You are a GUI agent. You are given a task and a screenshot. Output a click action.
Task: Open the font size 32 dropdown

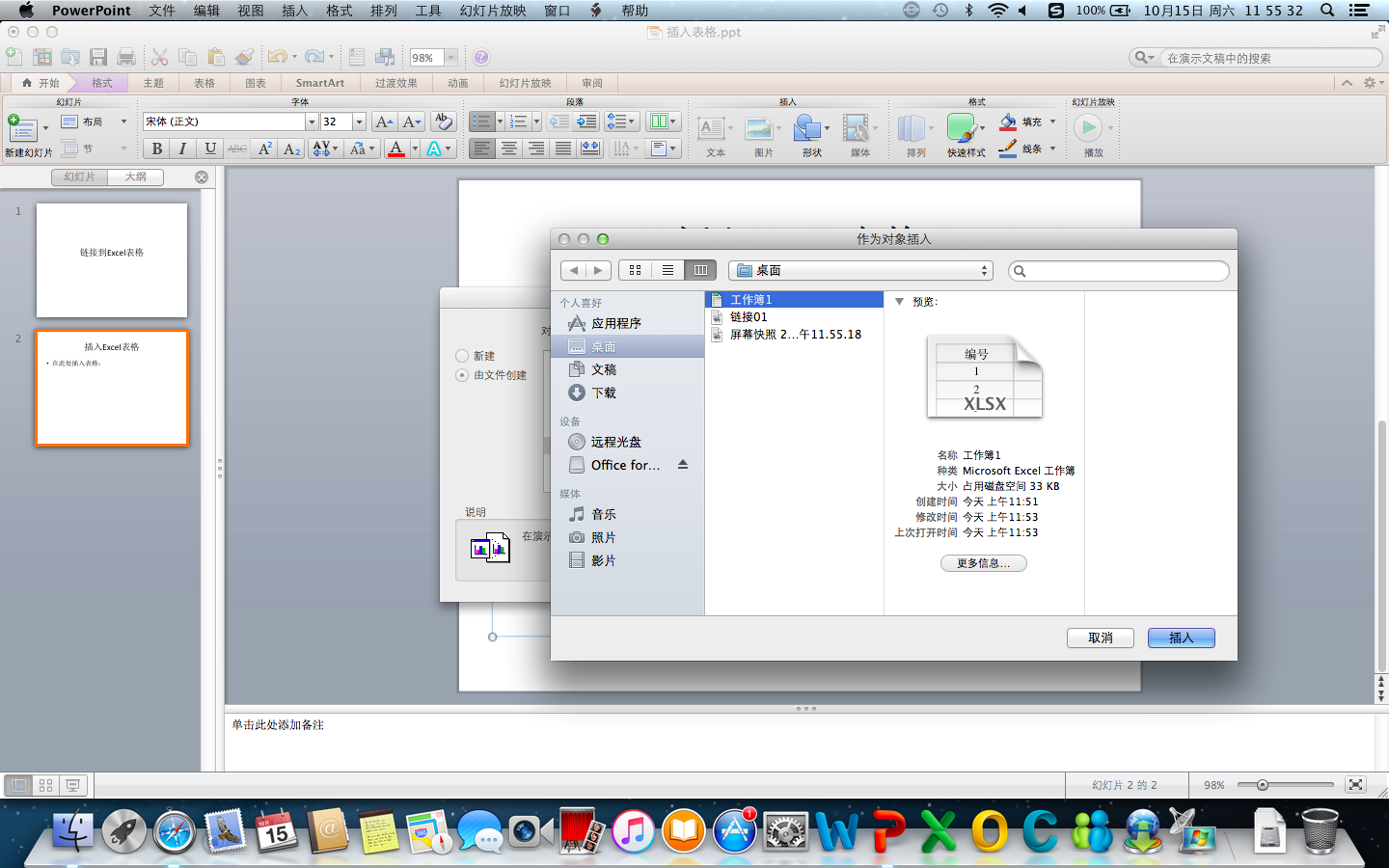pos(359,122)
